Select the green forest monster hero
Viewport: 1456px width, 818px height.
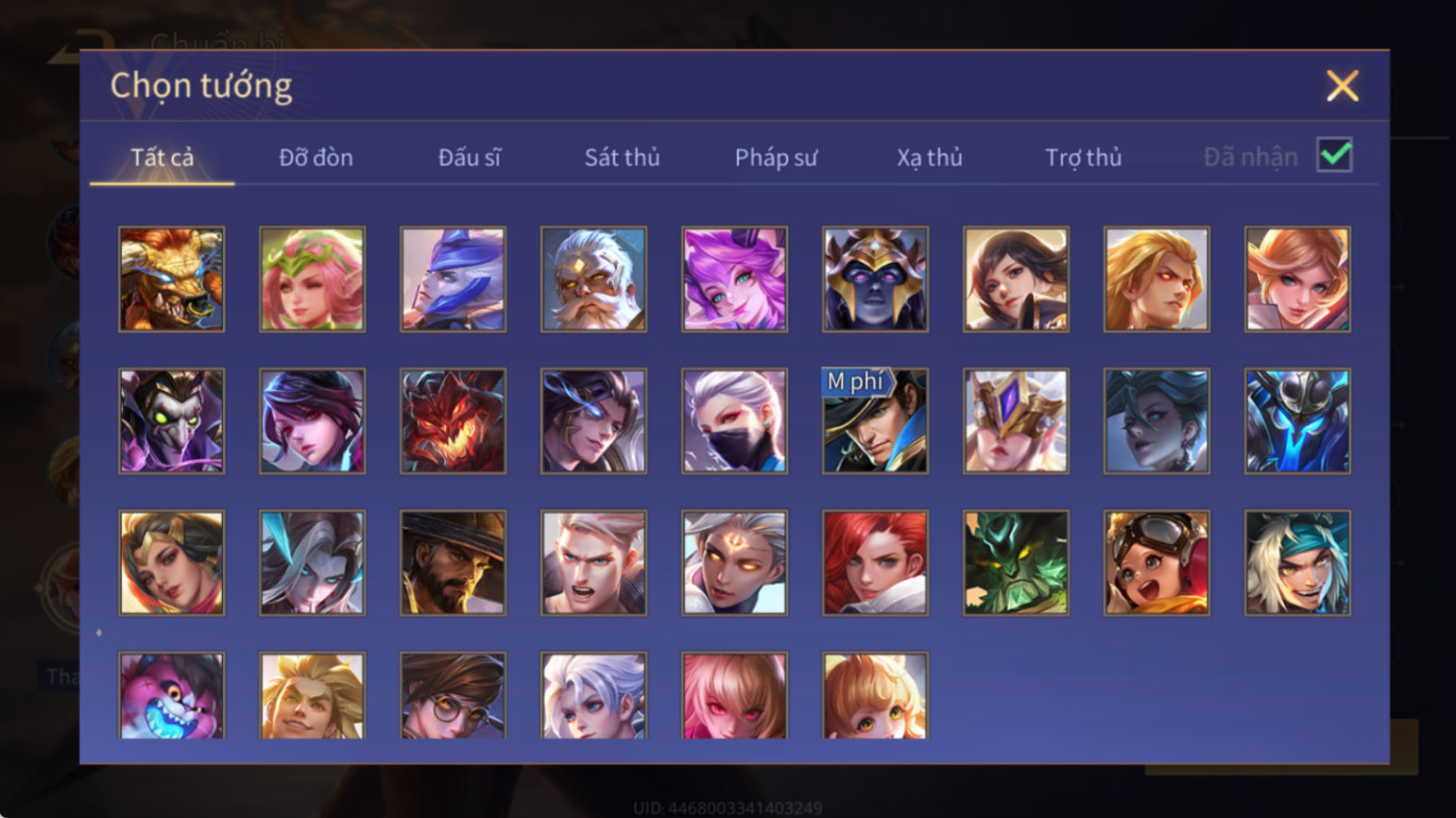pos(1016,563)
